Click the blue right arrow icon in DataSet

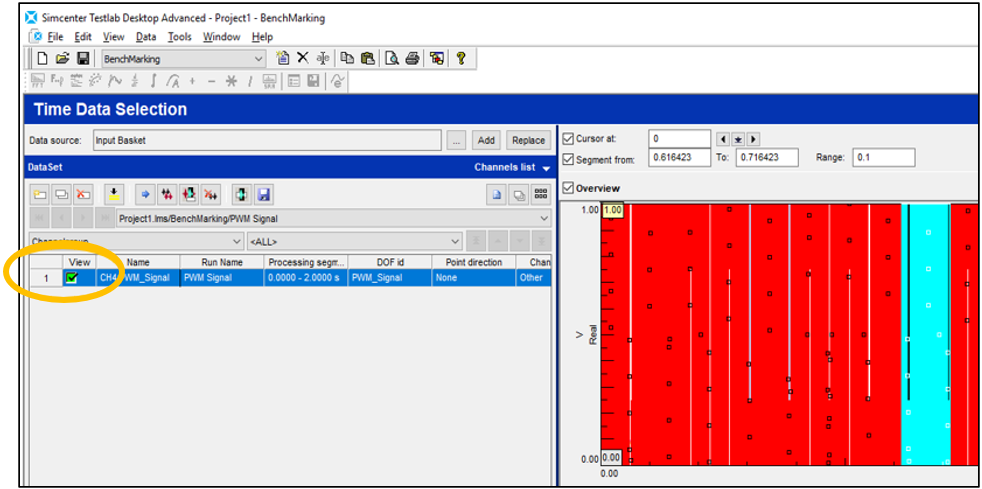(145, 195)
